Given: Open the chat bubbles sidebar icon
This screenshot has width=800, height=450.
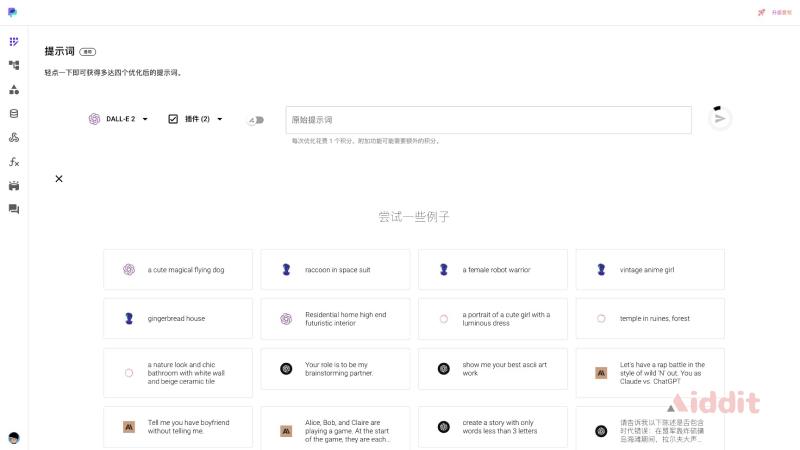Looking at the screenshot, I should 14,209.
